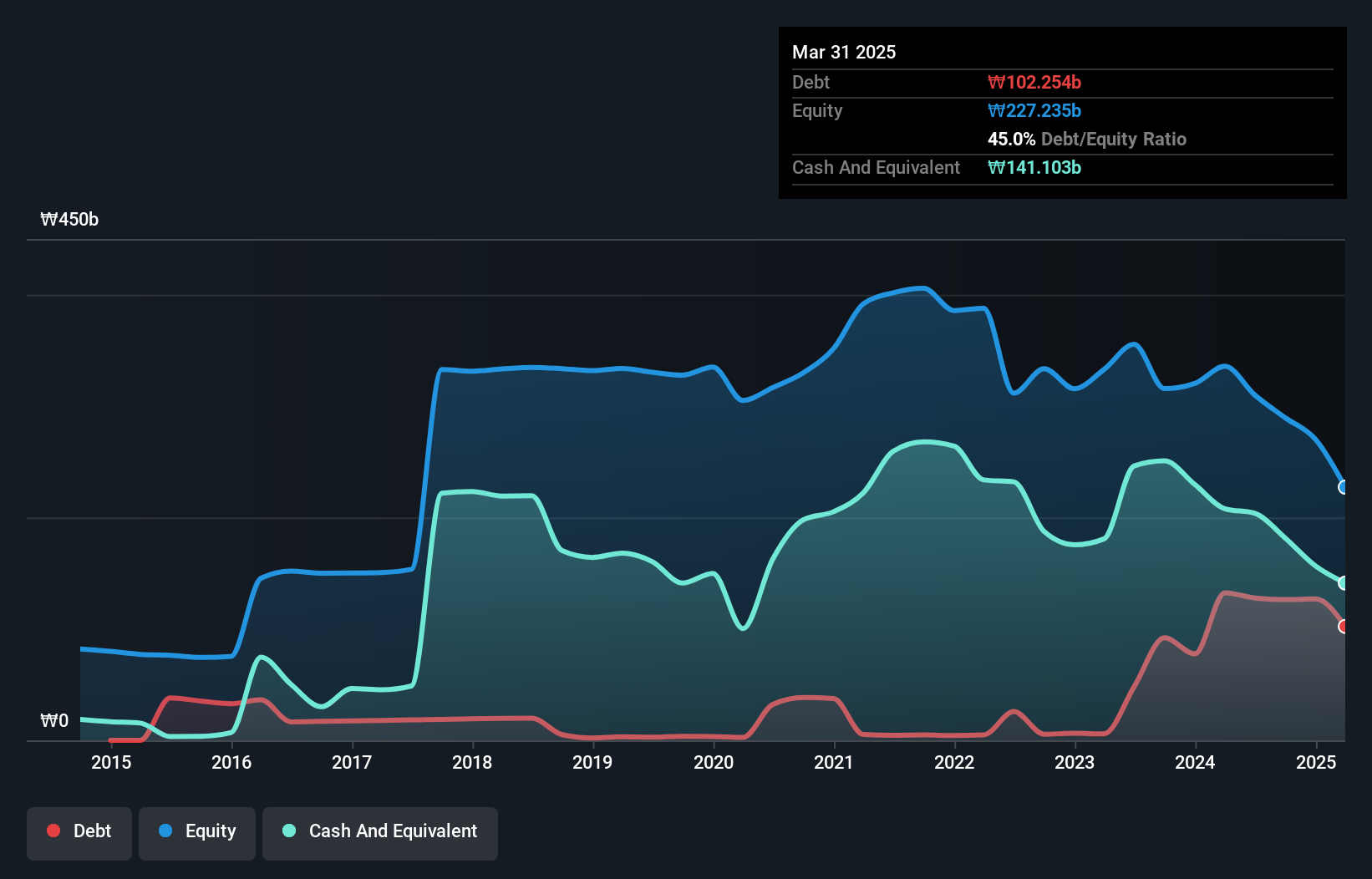Select the red Debt endpoint marker on the chart
Screen dimensions: 1372x879
pos(1344,627)
